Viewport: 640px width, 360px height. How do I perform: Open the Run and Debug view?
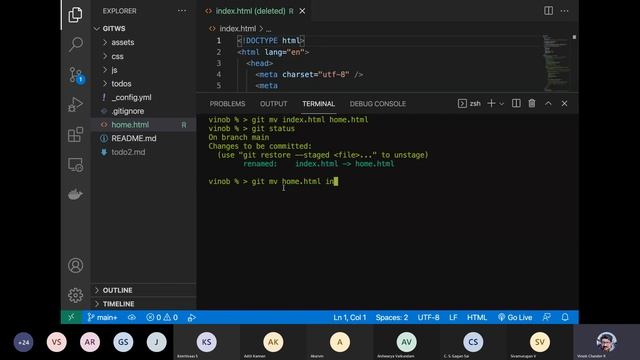pos(76,104)
